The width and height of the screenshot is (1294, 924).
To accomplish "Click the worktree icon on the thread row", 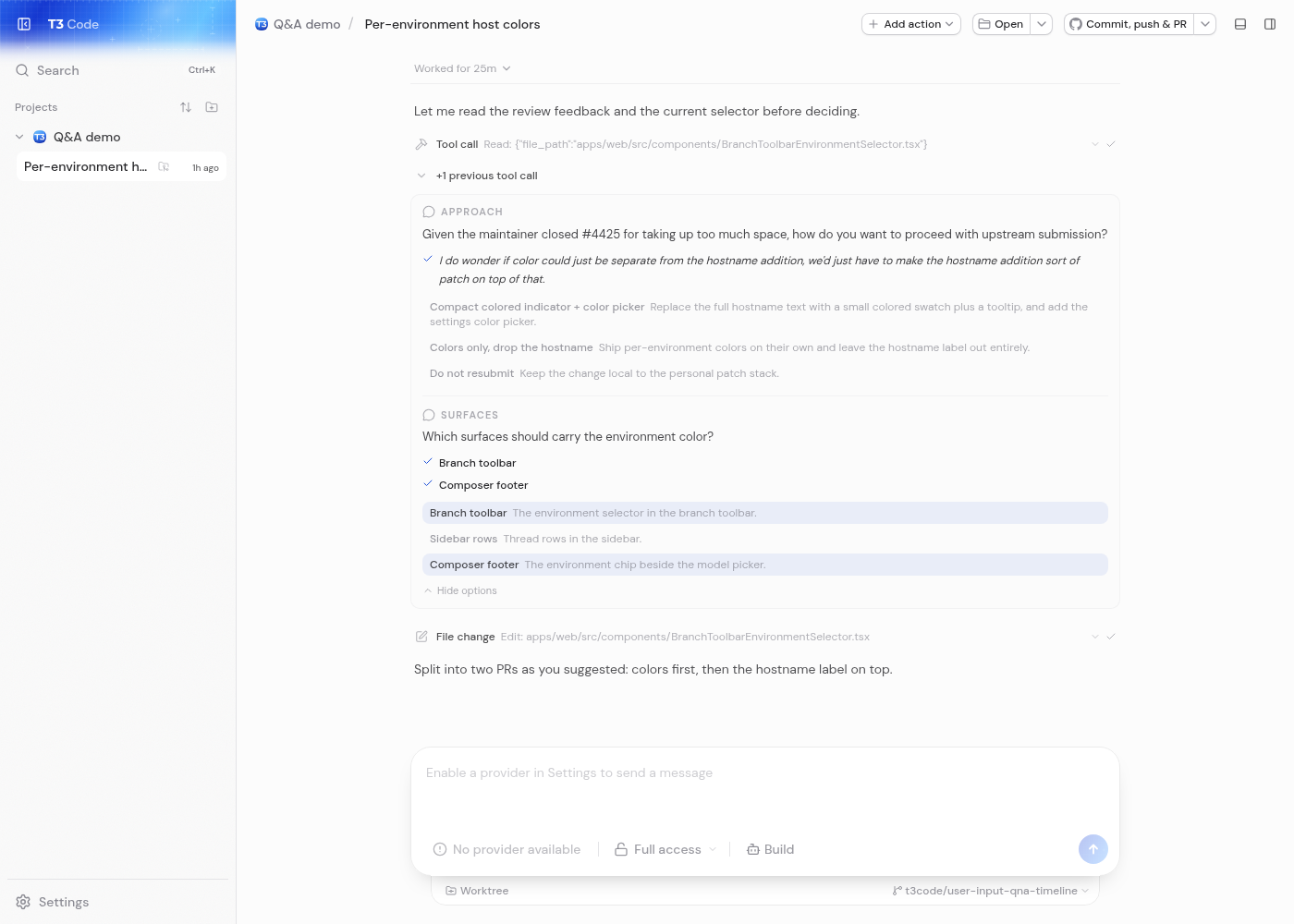I will (164, 167).
